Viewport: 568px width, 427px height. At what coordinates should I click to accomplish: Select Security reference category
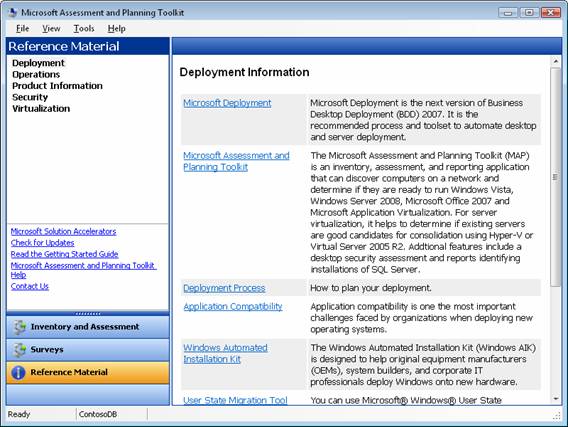tap(30, 97)
